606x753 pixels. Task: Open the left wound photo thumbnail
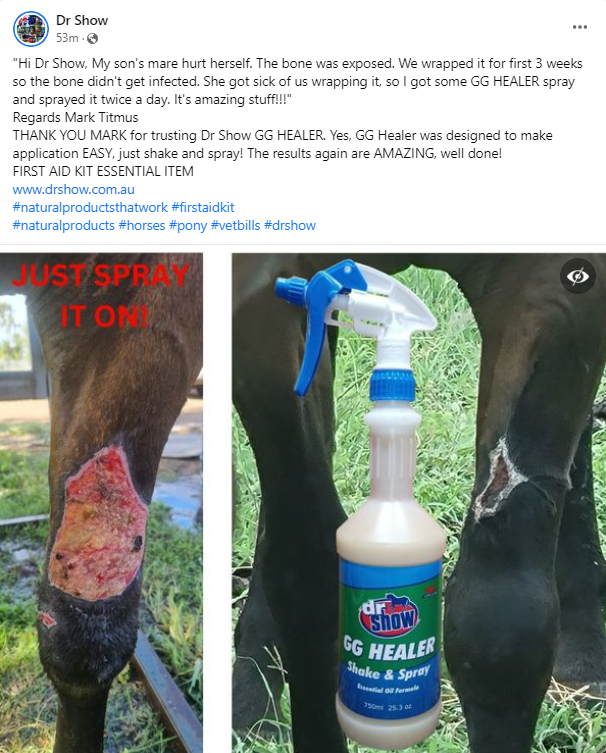click(101, 503)
